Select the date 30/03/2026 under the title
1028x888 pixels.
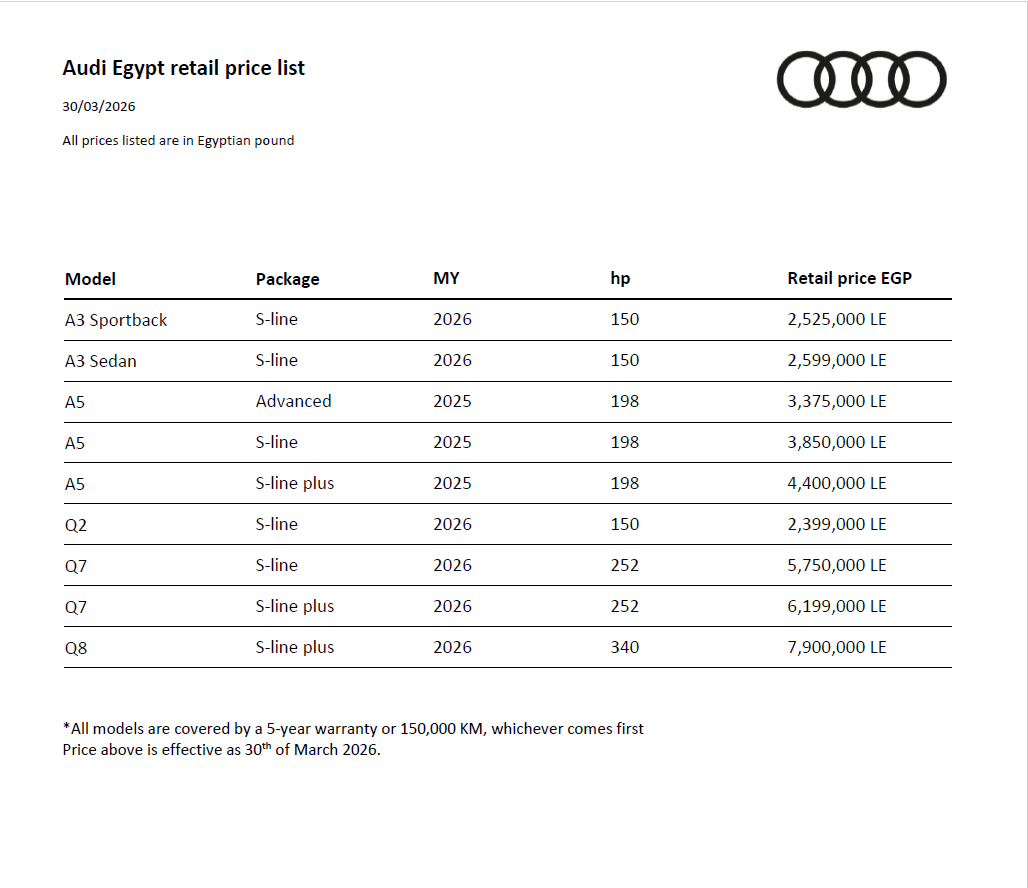[99, 106]
